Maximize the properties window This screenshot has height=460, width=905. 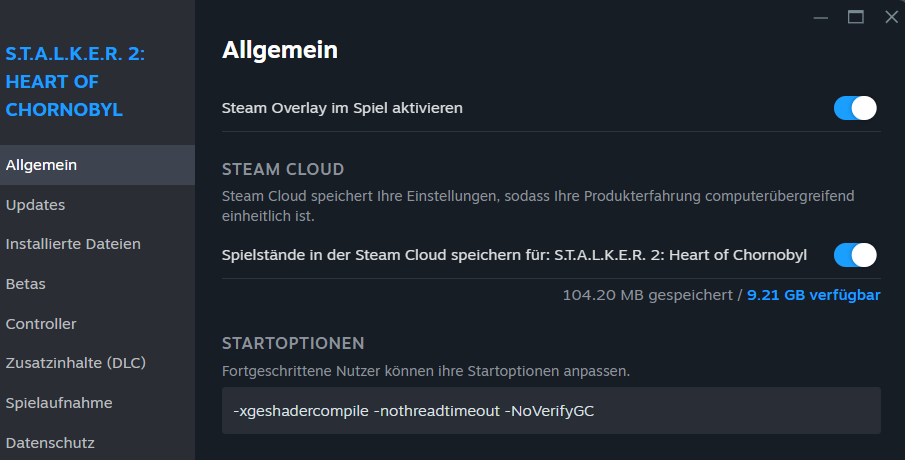855,17
